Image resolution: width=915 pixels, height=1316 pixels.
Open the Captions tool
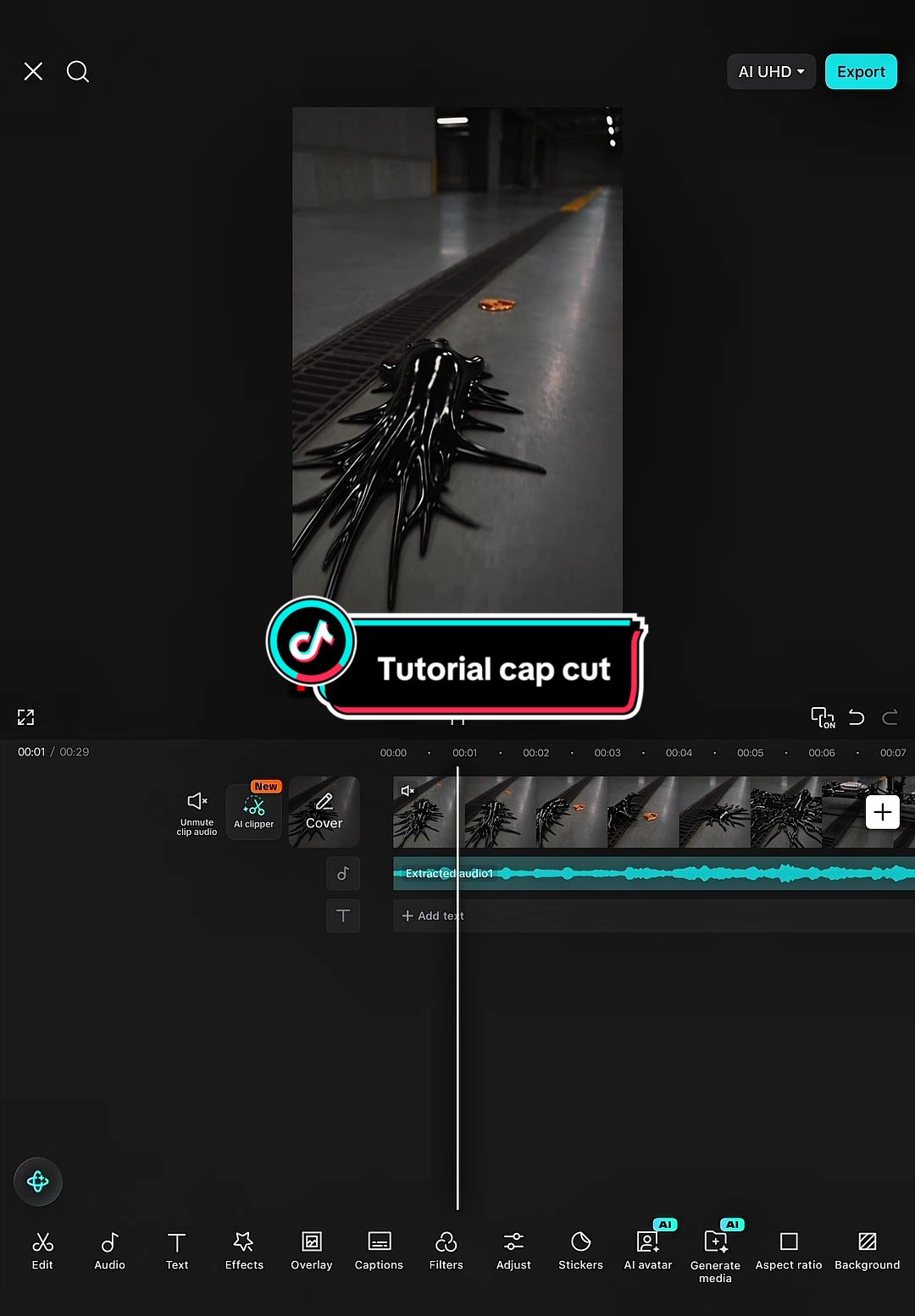379,1251
